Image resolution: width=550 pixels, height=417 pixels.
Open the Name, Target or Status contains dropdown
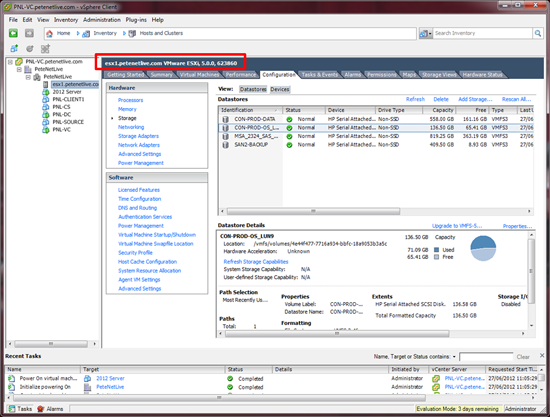coord(454,357)
